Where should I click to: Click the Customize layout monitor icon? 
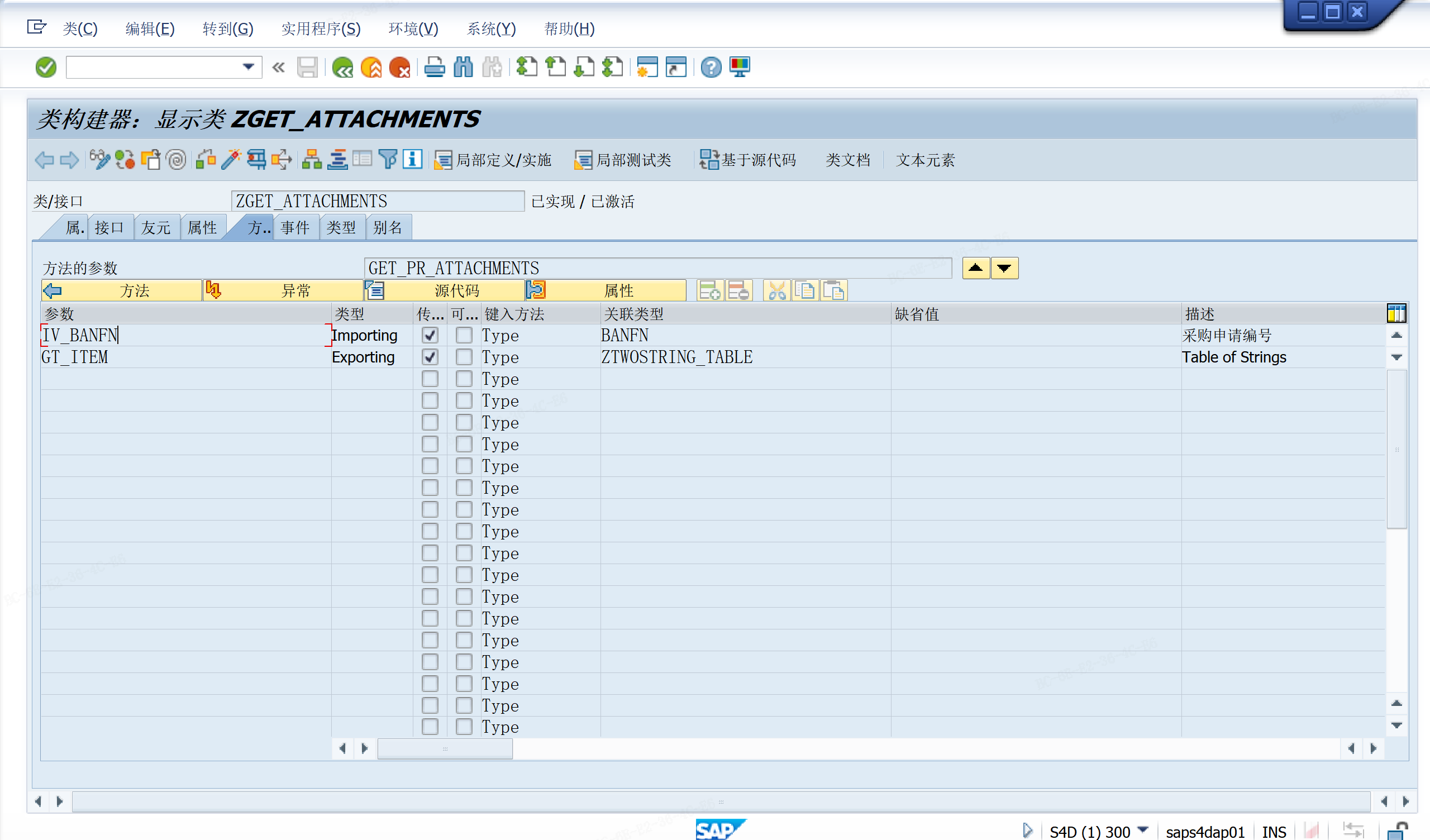[740, 68]
